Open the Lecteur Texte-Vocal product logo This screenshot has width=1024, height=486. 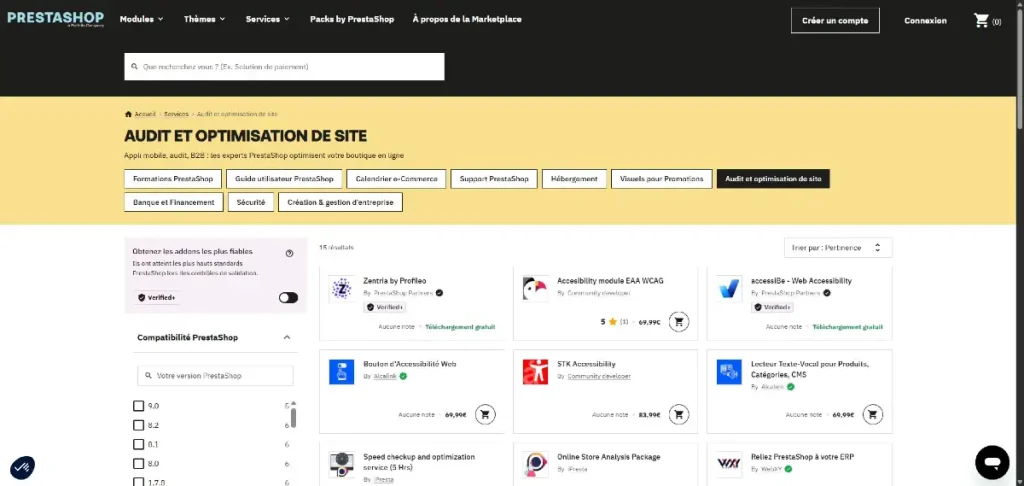(729, 372)
